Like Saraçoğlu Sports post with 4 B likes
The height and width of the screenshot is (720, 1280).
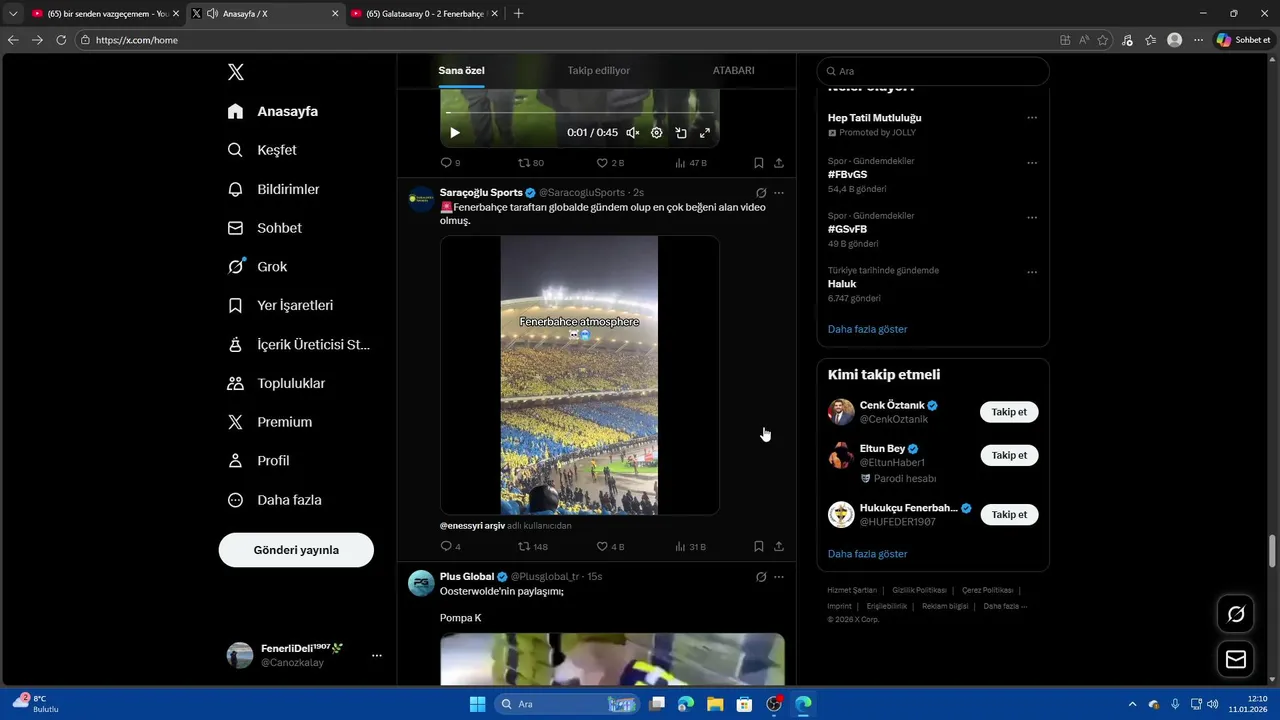(610, 547)
